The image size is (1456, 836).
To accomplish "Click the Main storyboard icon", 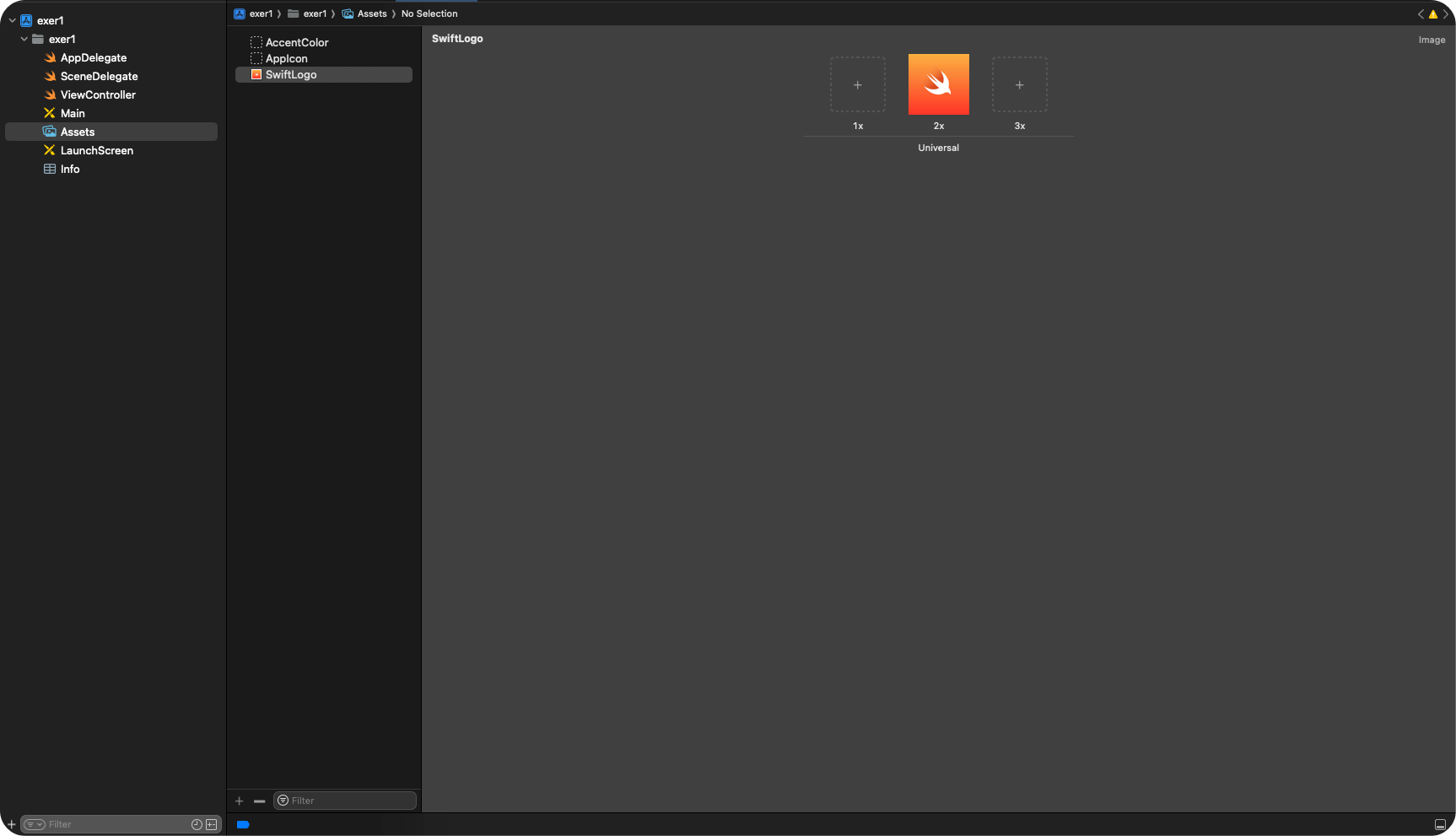I will 50,113.
